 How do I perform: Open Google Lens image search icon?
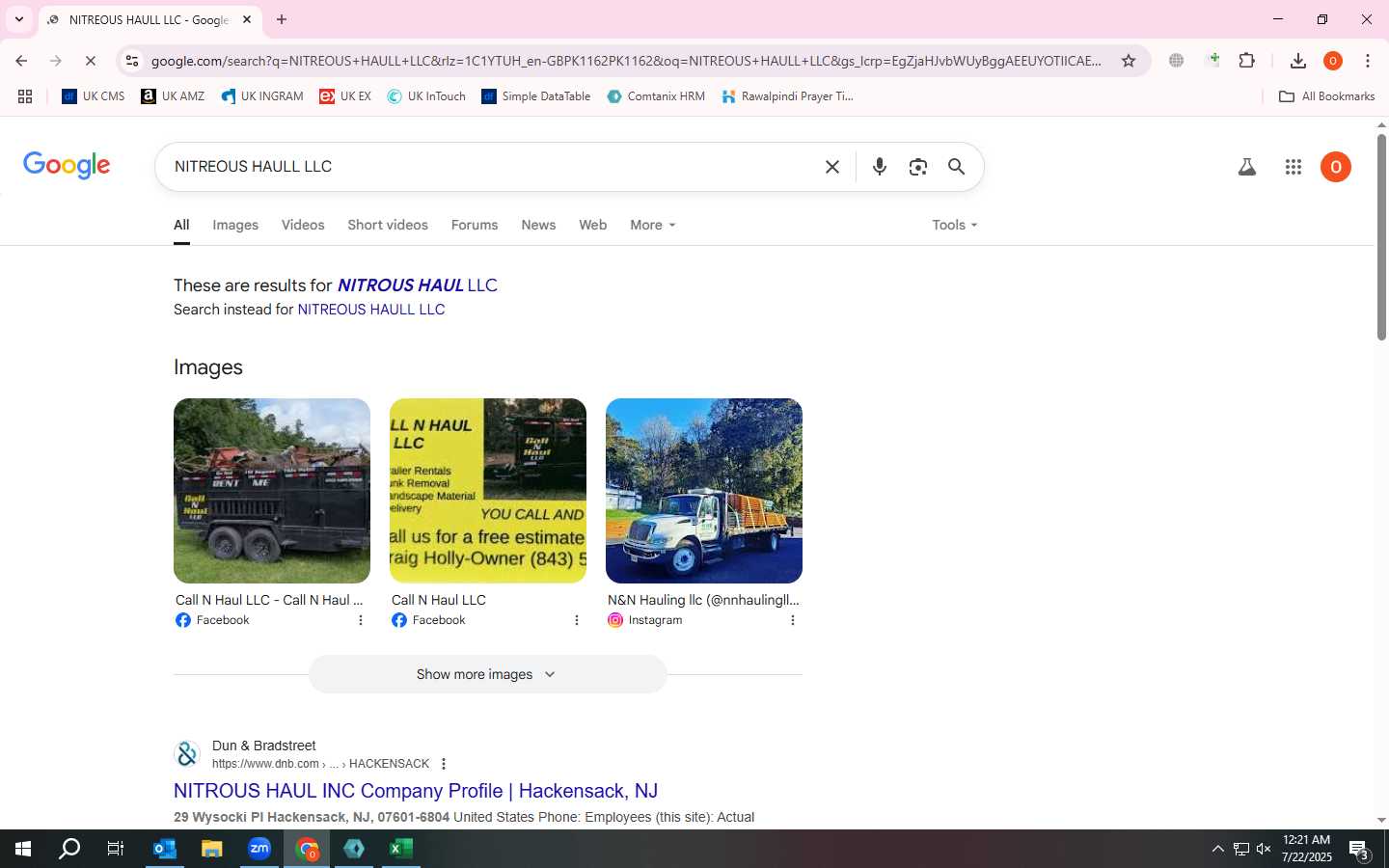coord(918,167)
